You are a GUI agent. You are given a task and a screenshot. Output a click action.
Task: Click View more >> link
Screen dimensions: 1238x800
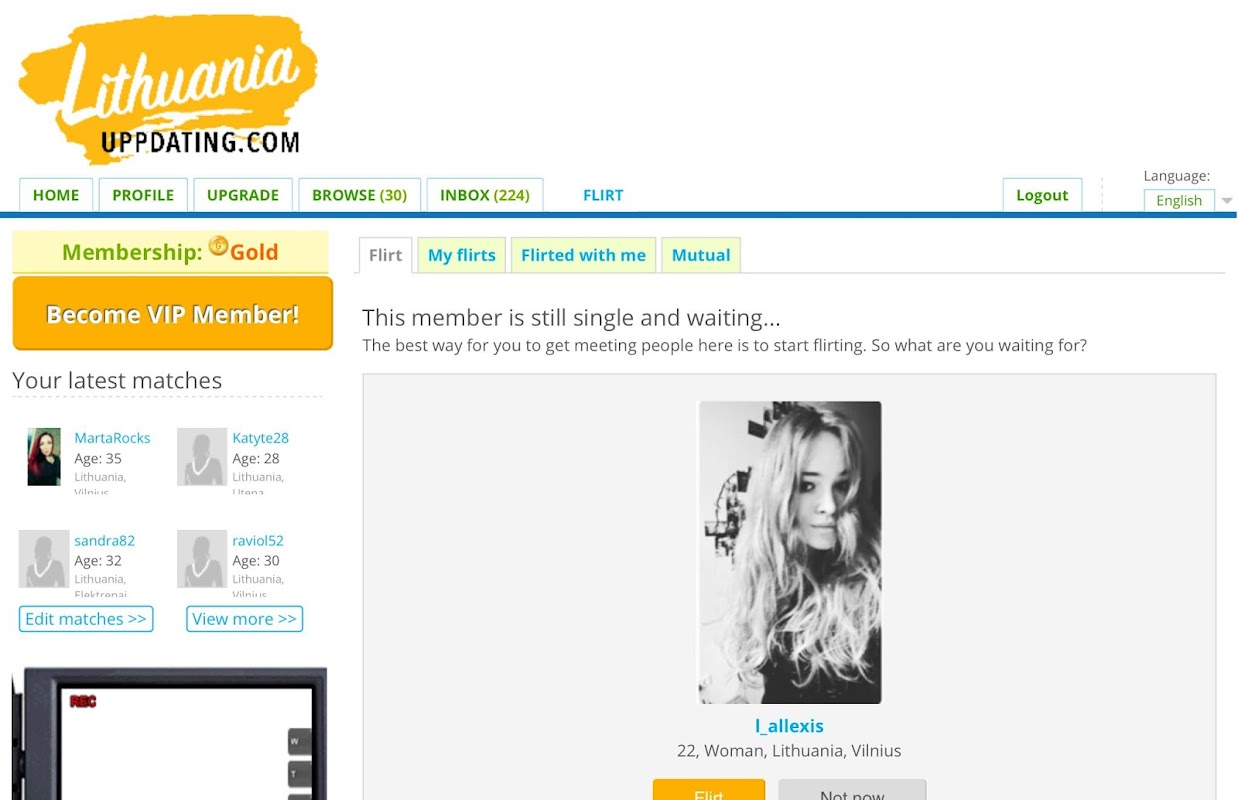point(244,619)
